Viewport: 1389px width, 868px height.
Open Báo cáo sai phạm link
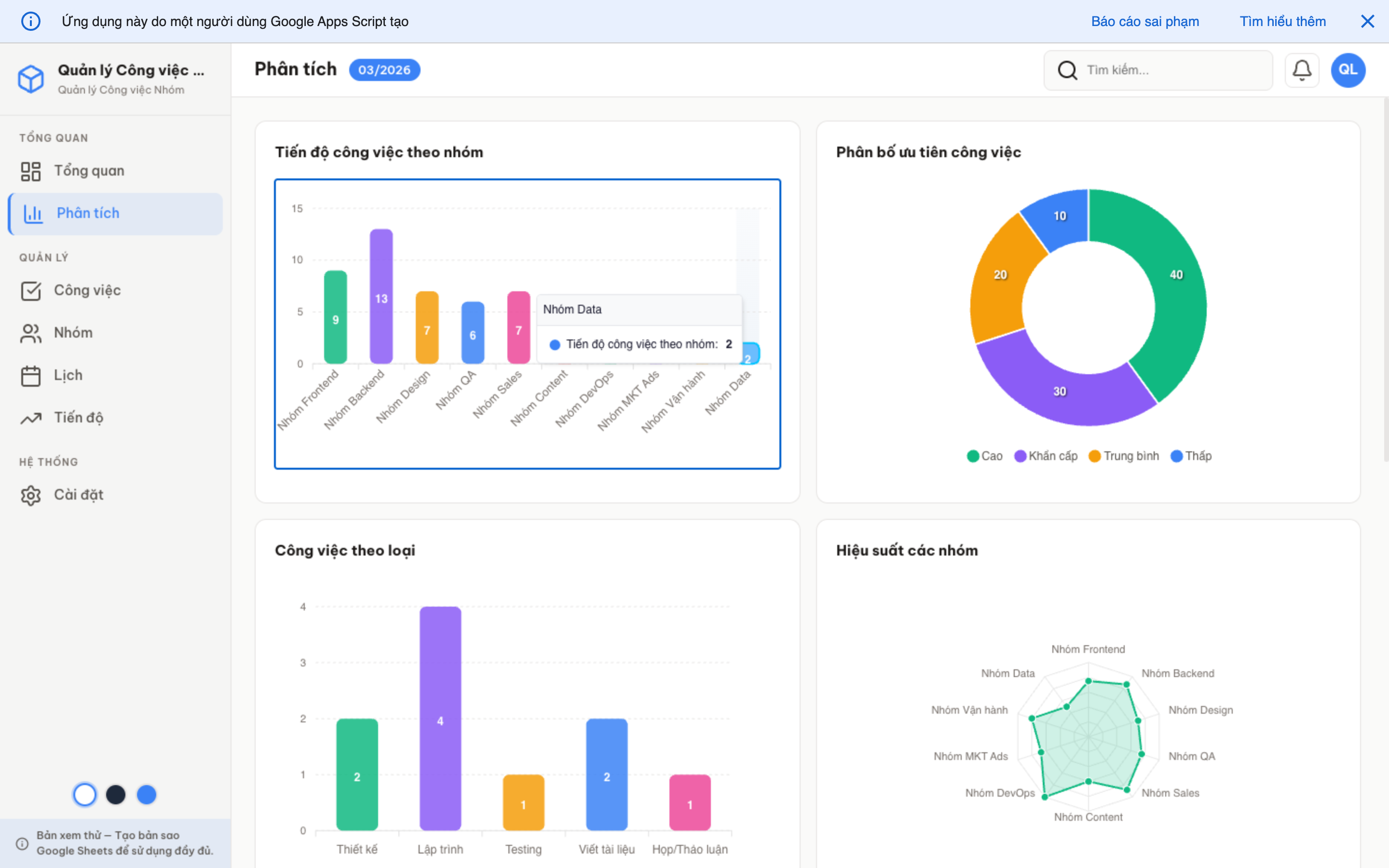coord(1144,21)
